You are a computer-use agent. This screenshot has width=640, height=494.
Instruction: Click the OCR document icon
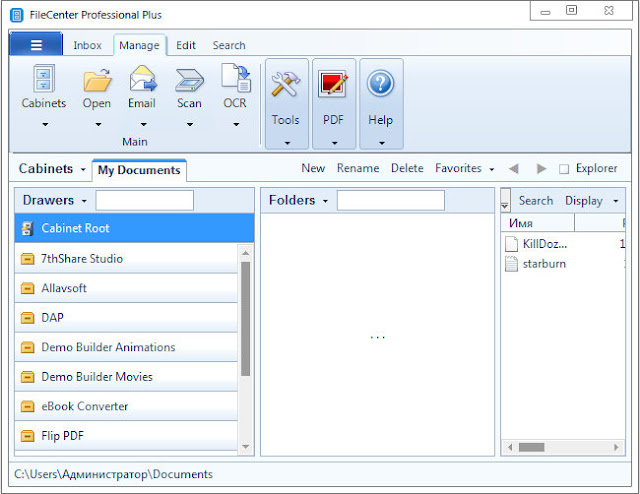coord(236,78)
